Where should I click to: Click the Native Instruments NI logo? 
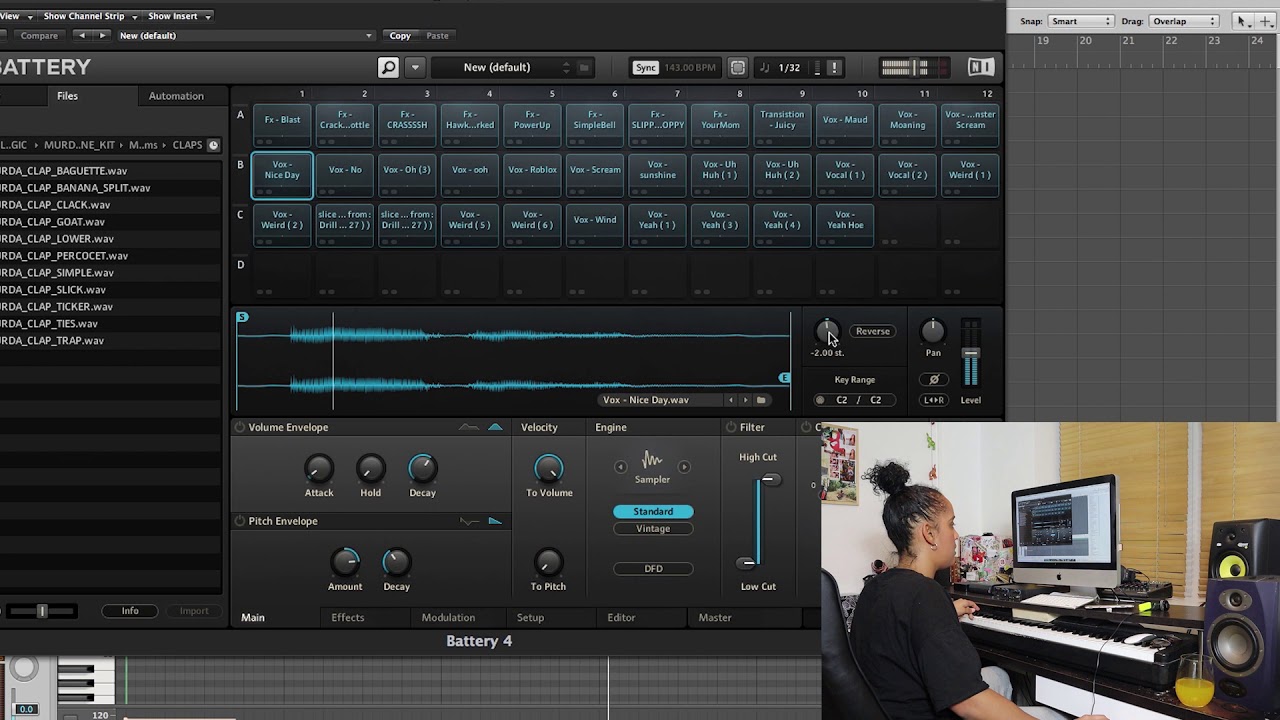[x=981, y=67]
